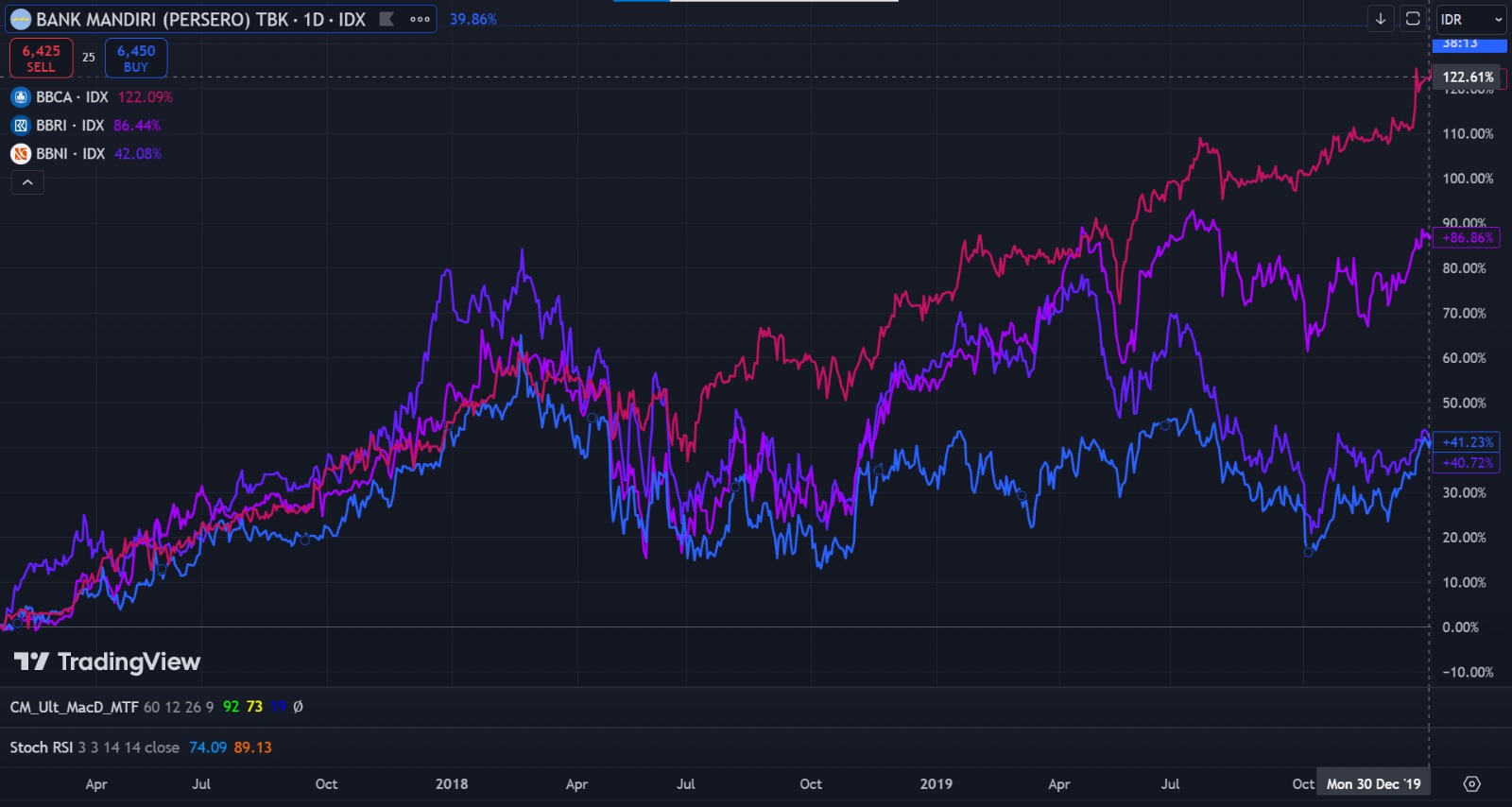Click the +40.72% price scale label

click(x=1467, y=463)
